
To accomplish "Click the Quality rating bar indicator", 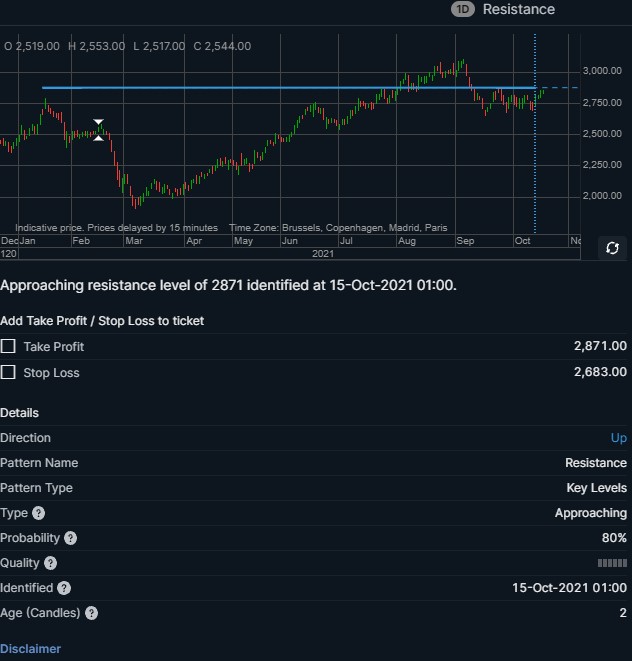I will (x=612, y=563).
